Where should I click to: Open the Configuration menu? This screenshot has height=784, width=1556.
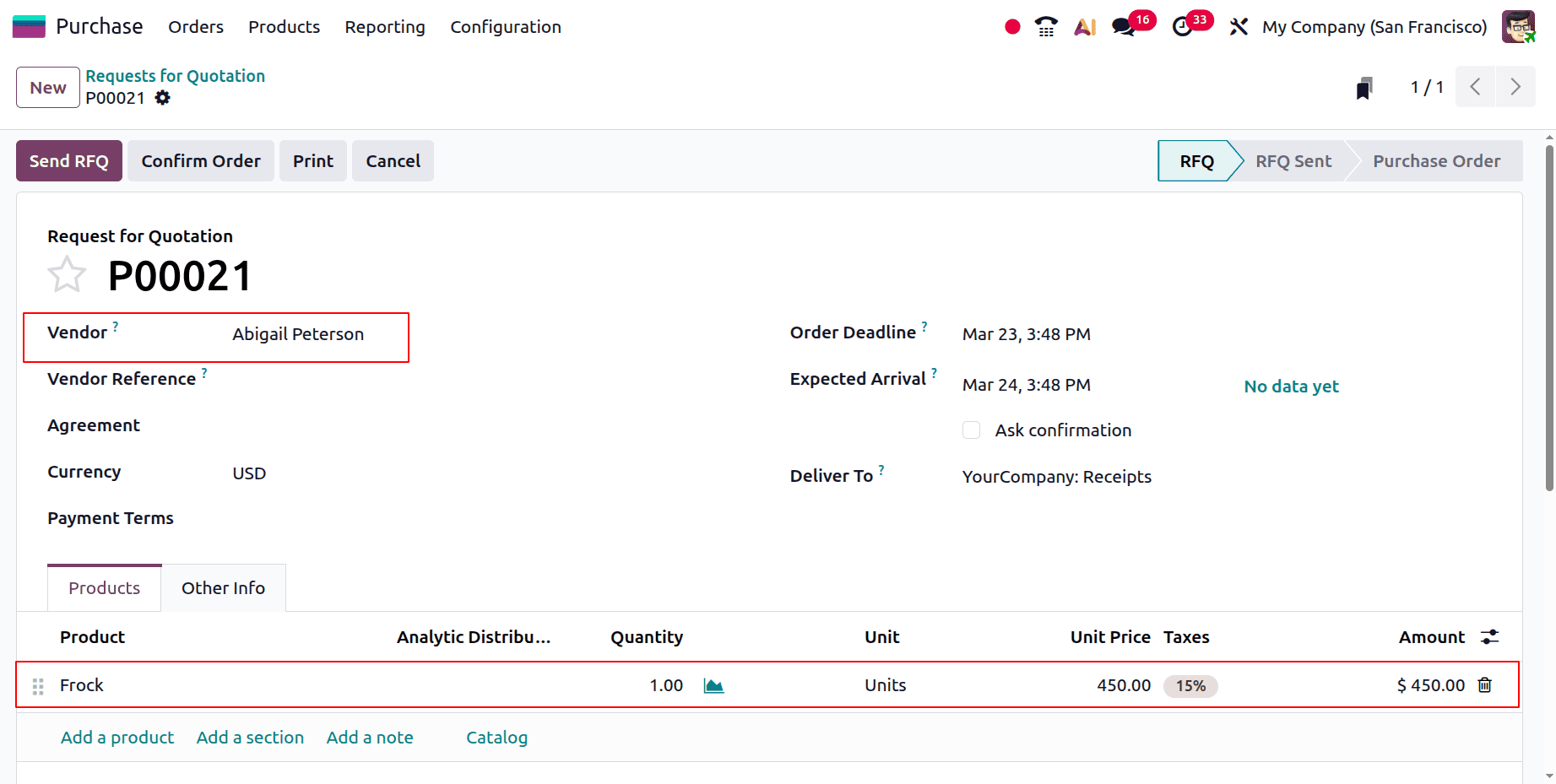pos(506,27)
